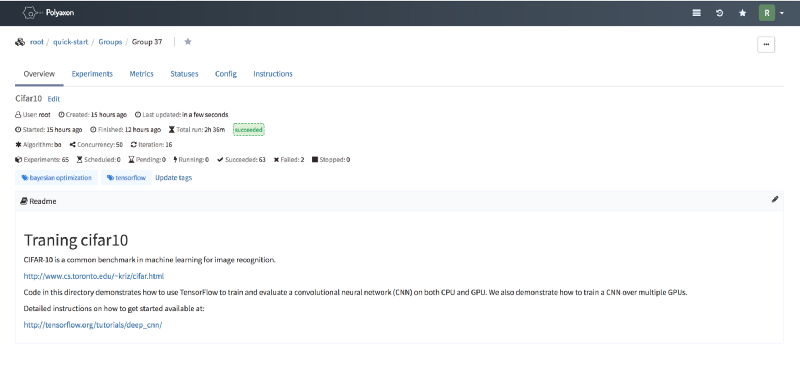Click the green succeeded status badge
The height and width of the screenshot is (366, 800).
coord(249,130)
